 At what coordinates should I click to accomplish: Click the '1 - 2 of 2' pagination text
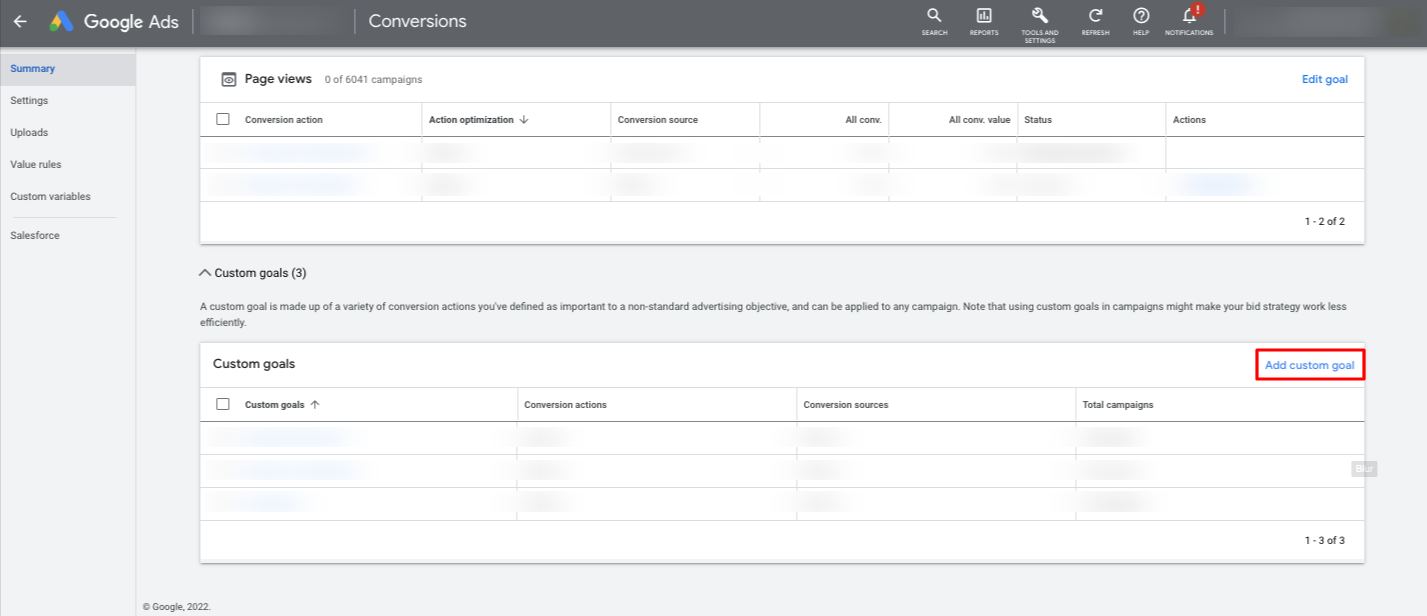pyautogui.click(x=1325, y=221)
